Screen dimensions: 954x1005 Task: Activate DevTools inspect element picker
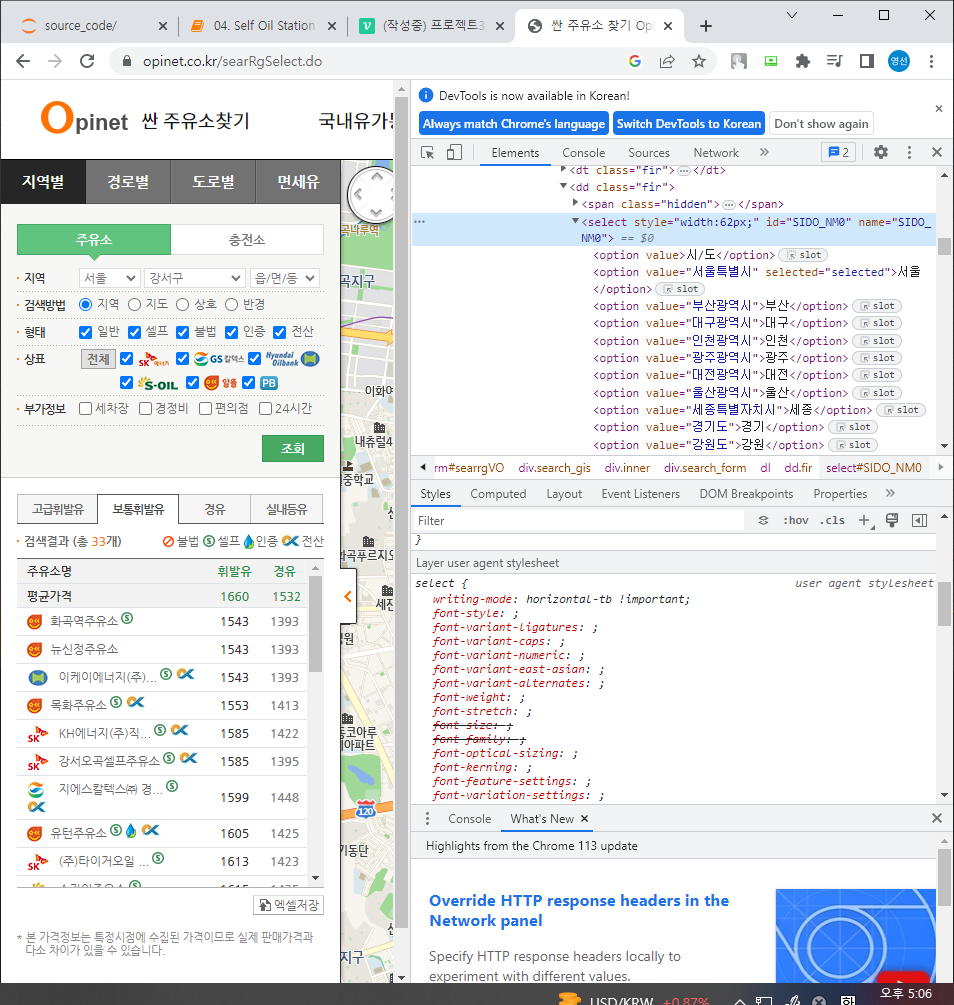click(x=428, y=153)
